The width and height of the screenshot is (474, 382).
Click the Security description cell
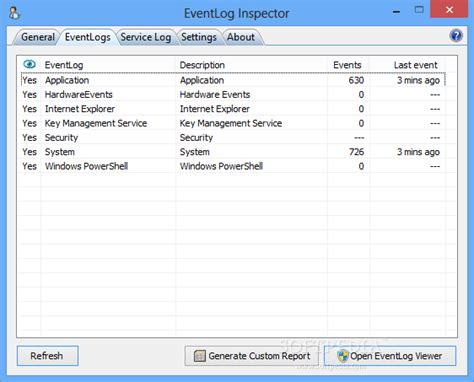196,138
